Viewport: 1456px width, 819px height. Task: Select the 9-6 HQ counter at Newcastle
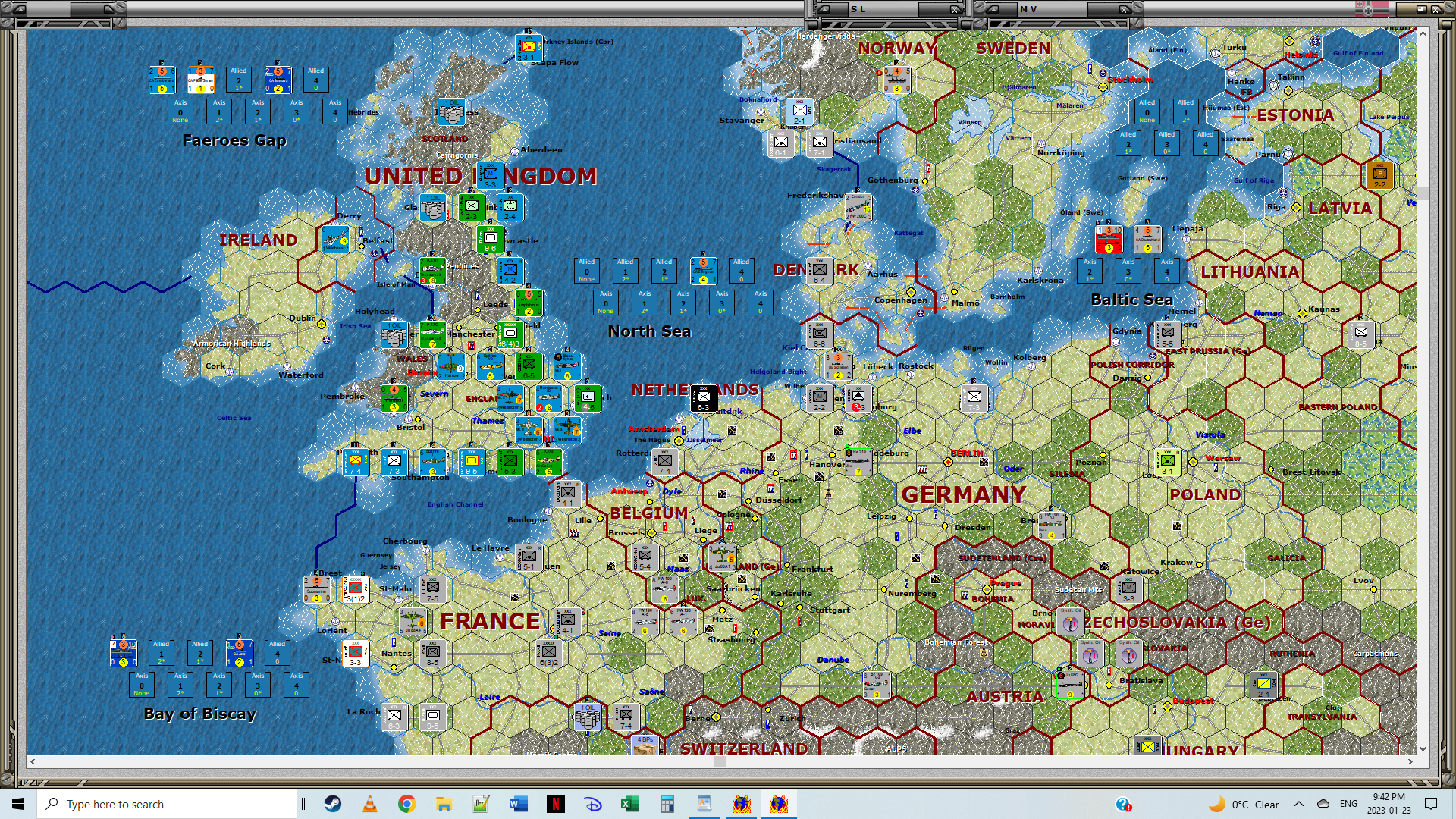[491, 239]
